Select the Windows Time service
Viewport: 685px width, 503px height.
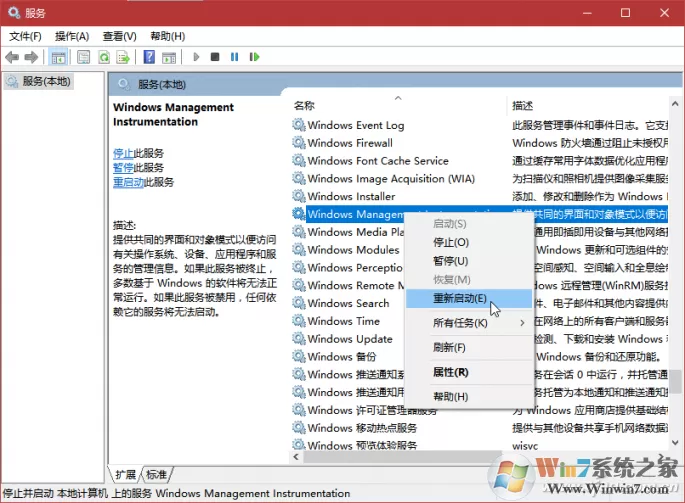coord(343,321)
